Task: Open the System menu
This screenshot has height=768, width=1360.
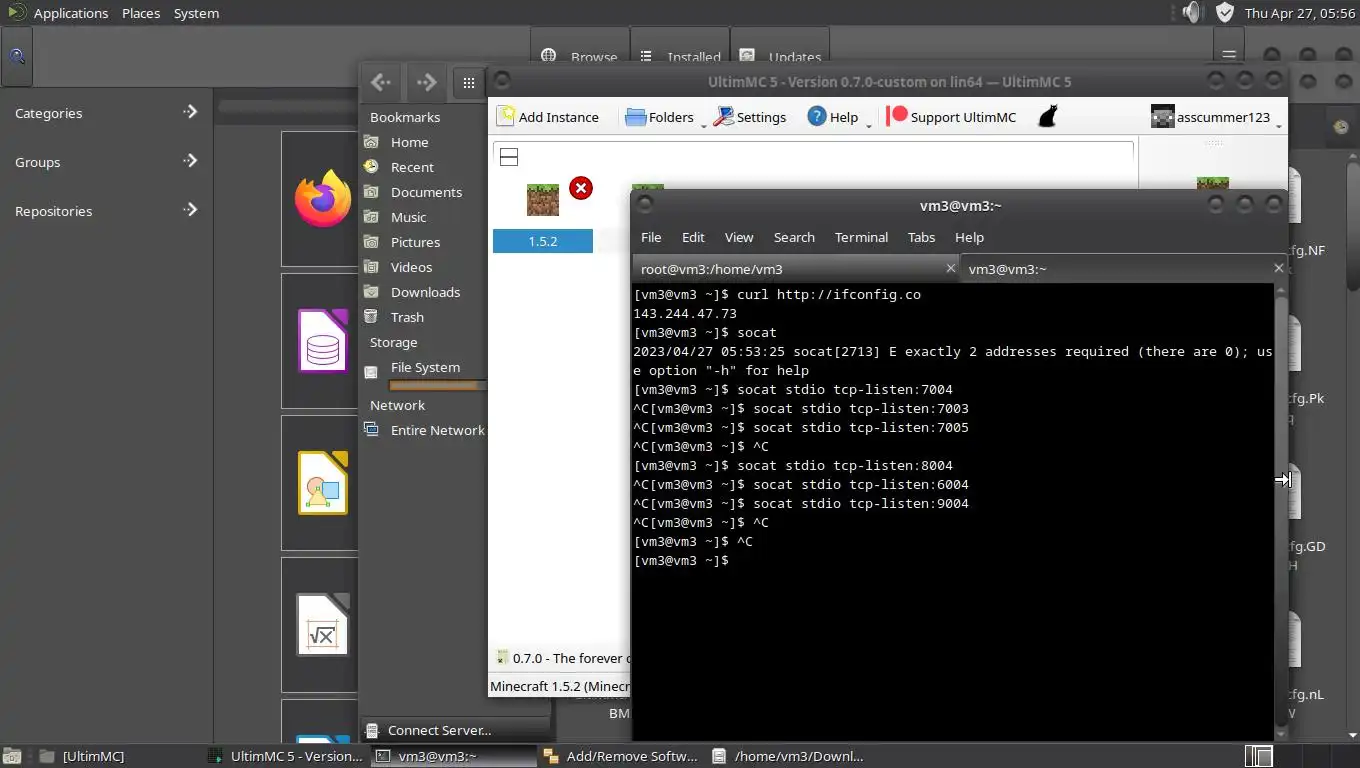Action: point(196,13)
